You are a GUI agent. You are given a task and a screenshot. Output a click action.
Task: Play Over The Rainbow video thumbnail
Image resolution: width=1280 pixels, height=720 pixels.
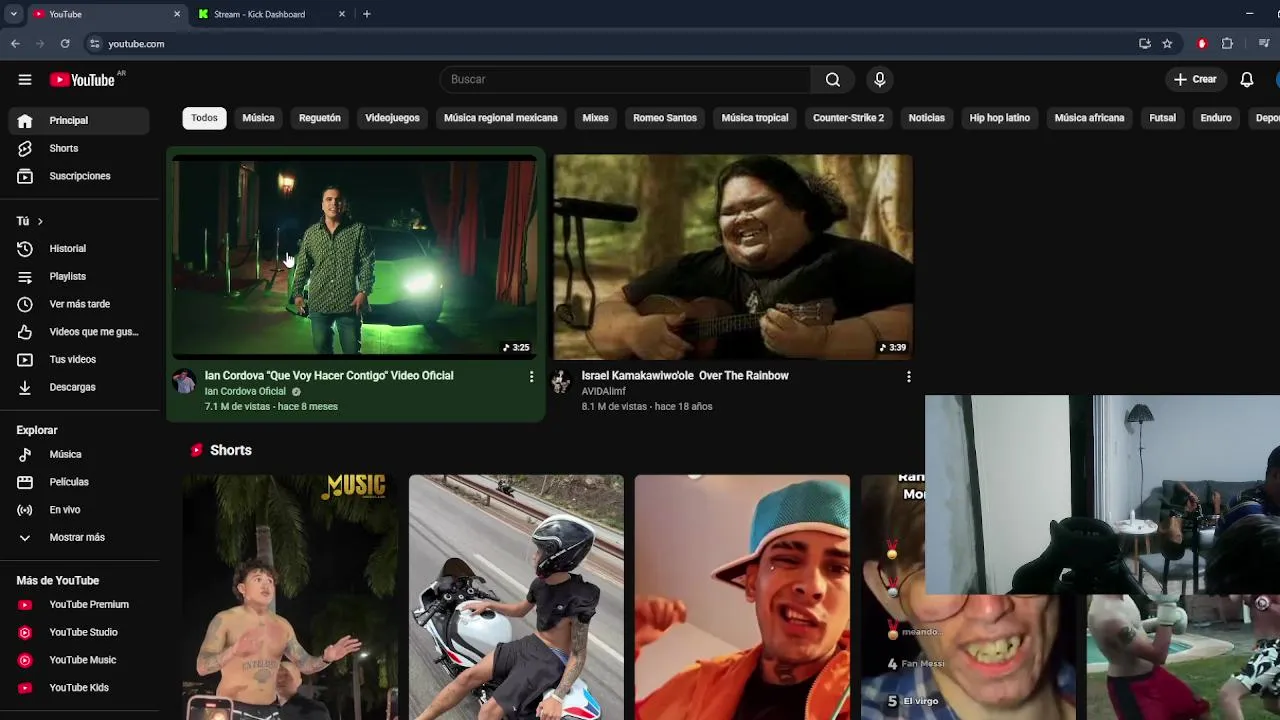coord(733,257)
